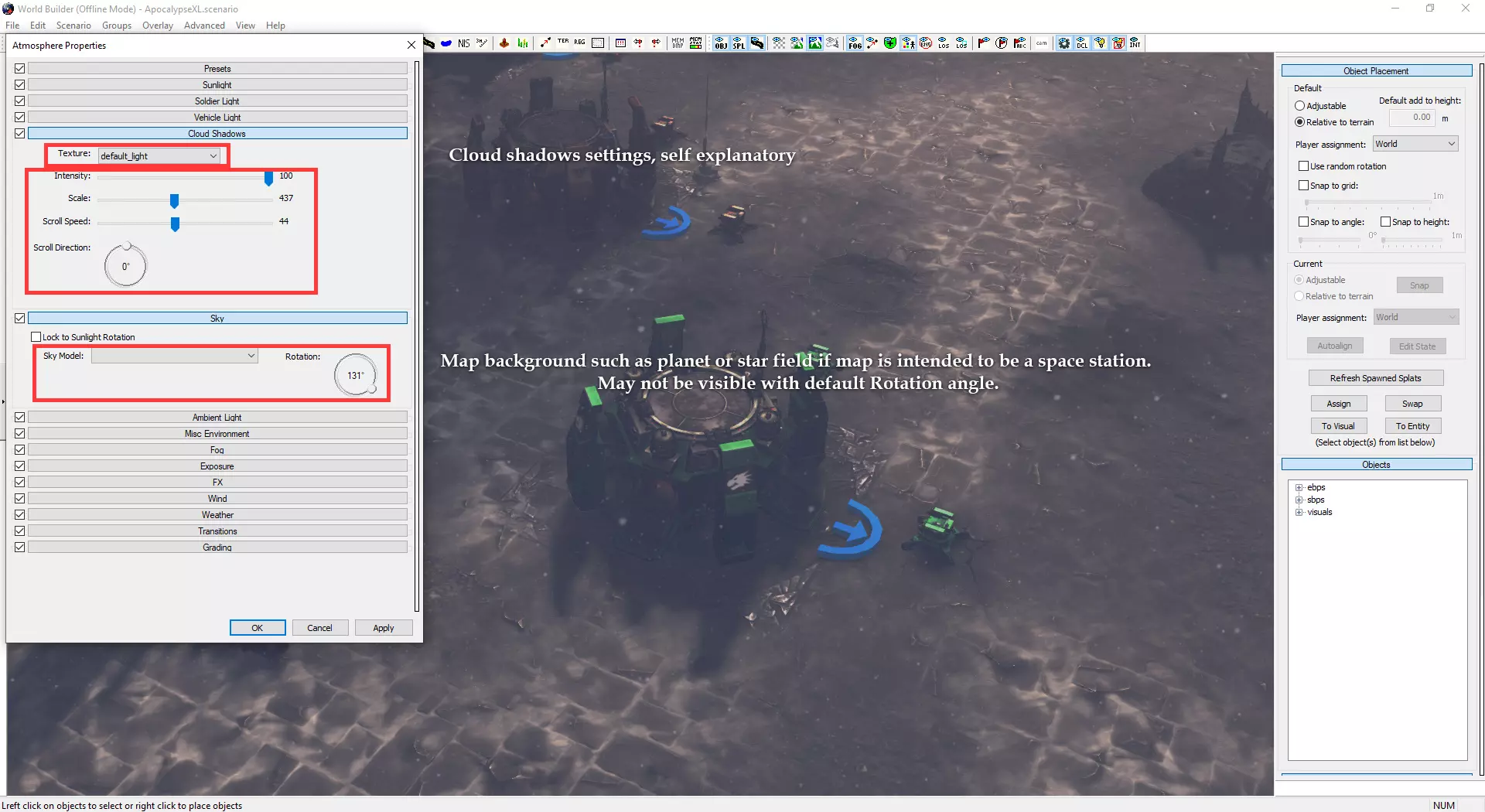Toggle OBJ object visibility icon
The height and width of the screenshot is (812, 1485).
(721, 43)
